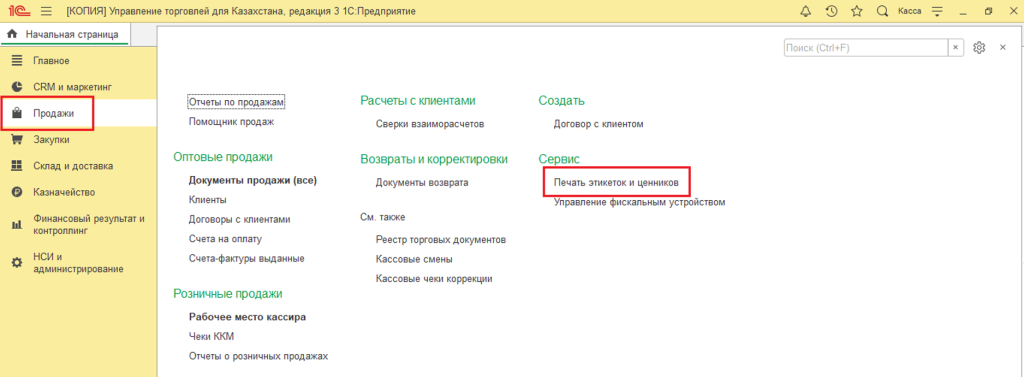Image resolution: width=1024 pixels, height=377 pixels.
Task: Click the Продажи shopping bag icon
Action: (18, 113)
